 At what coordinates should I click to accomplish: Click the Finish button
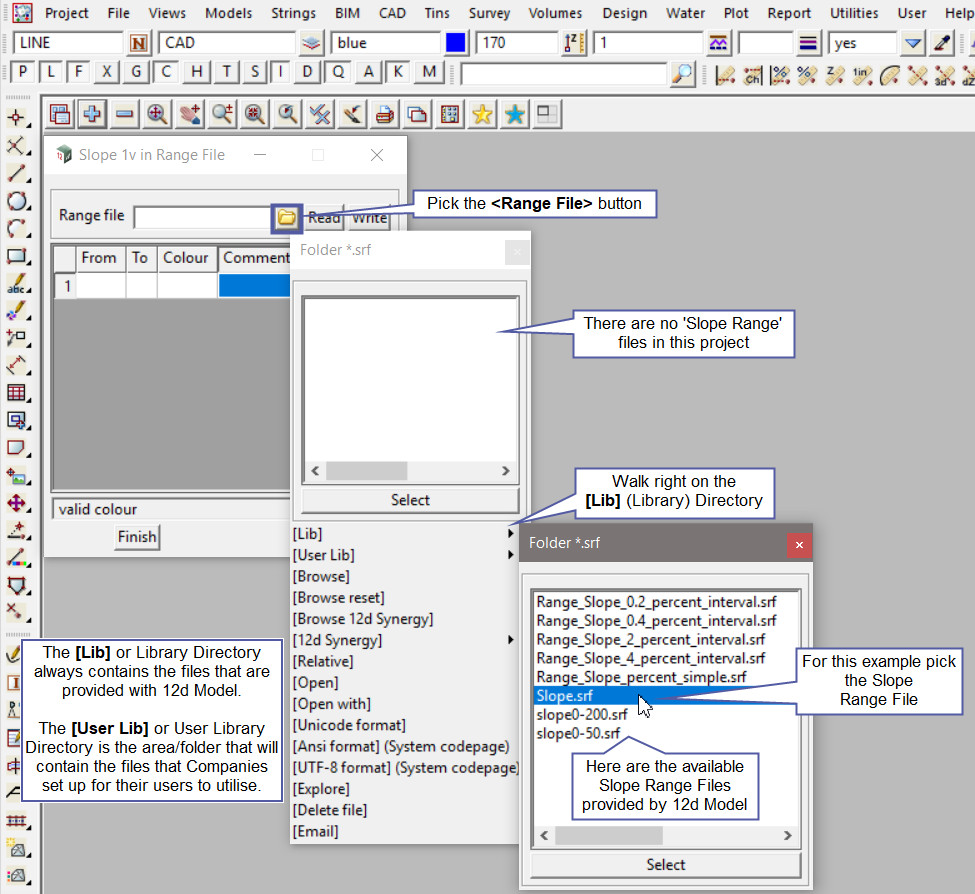[137, 537]
